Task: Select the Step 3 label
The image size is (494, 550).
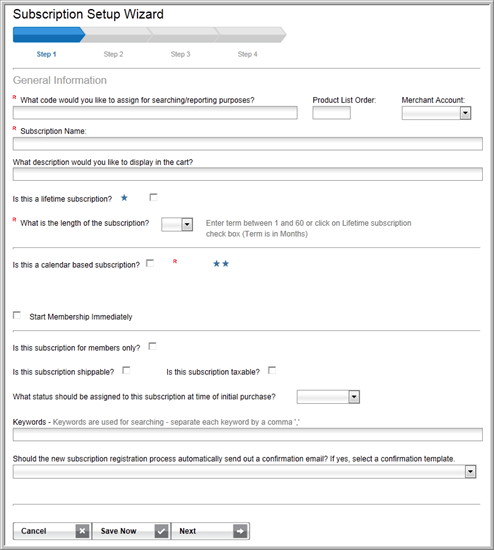Action: pyautogui.click(x=180, y=54)
